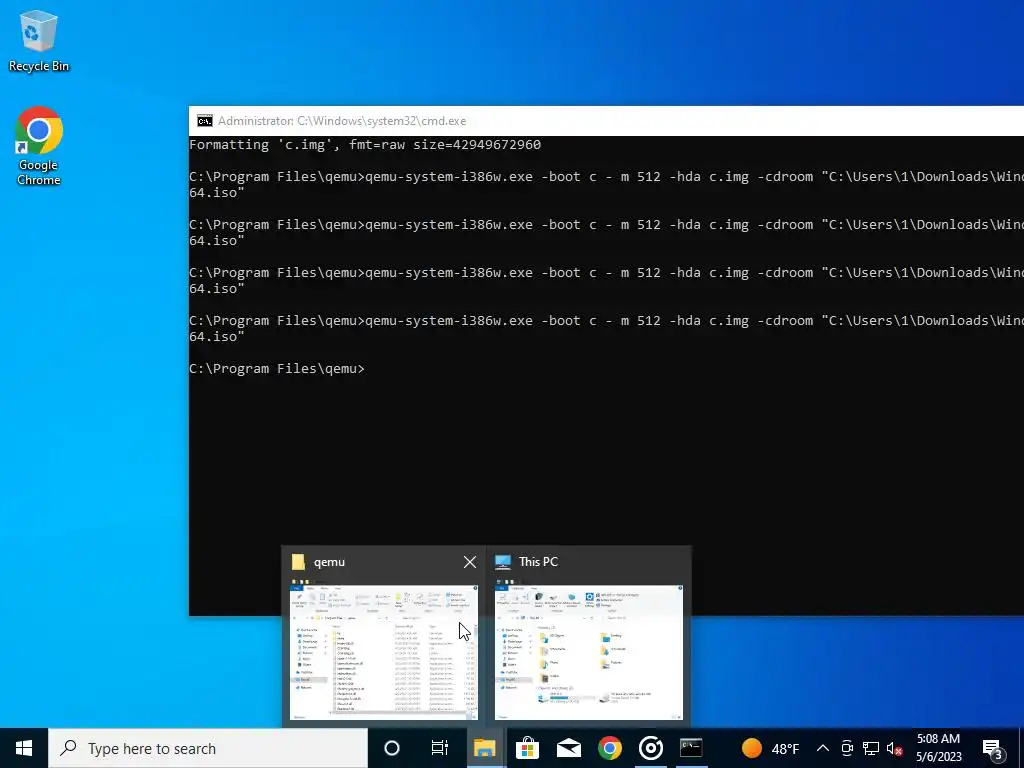Click the last 'C:\Program Files\qemu>' prompt
This screenshot has width=1024, height=768.
[x=277, y=368]
